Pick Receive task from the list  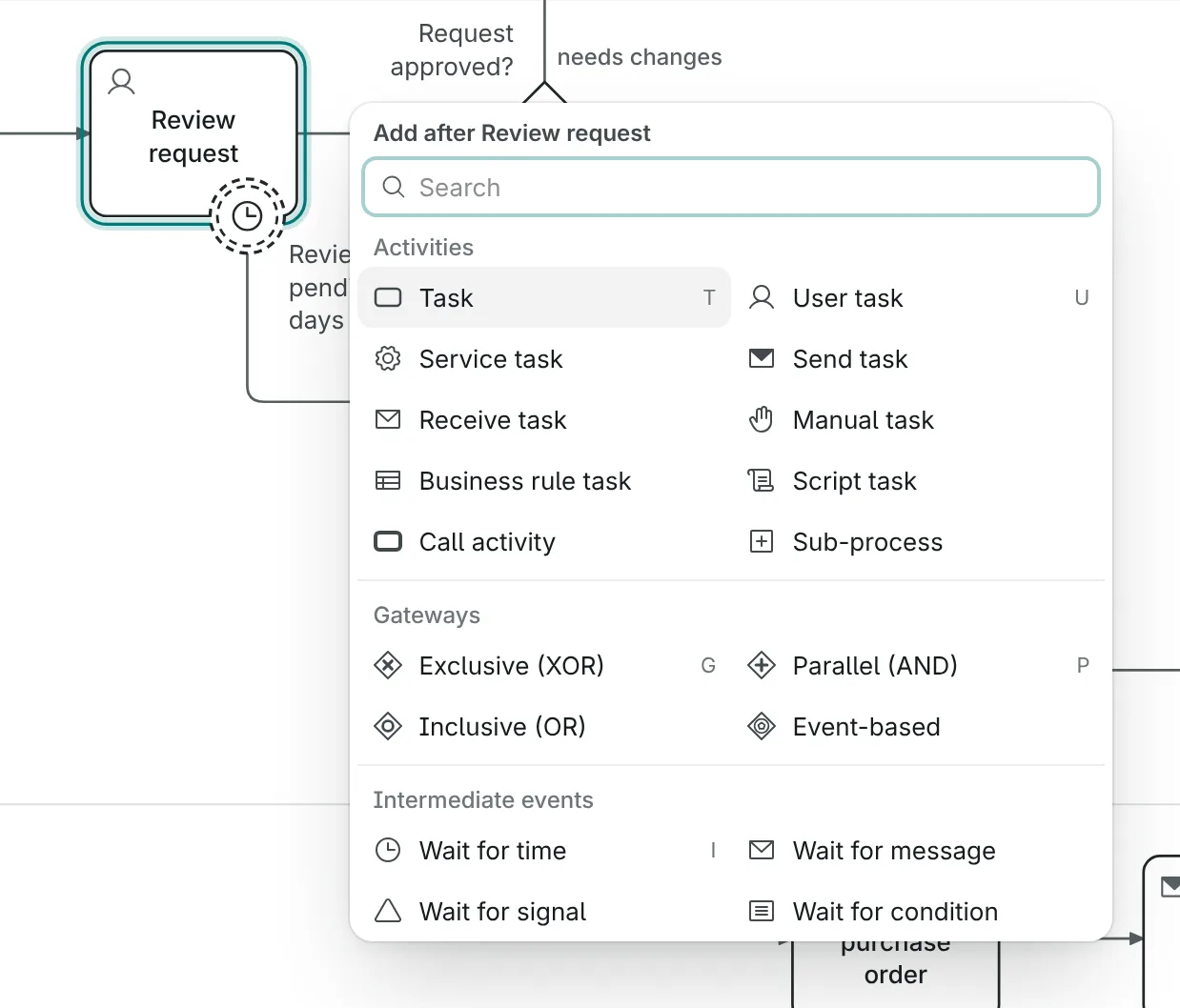[544, 419]
